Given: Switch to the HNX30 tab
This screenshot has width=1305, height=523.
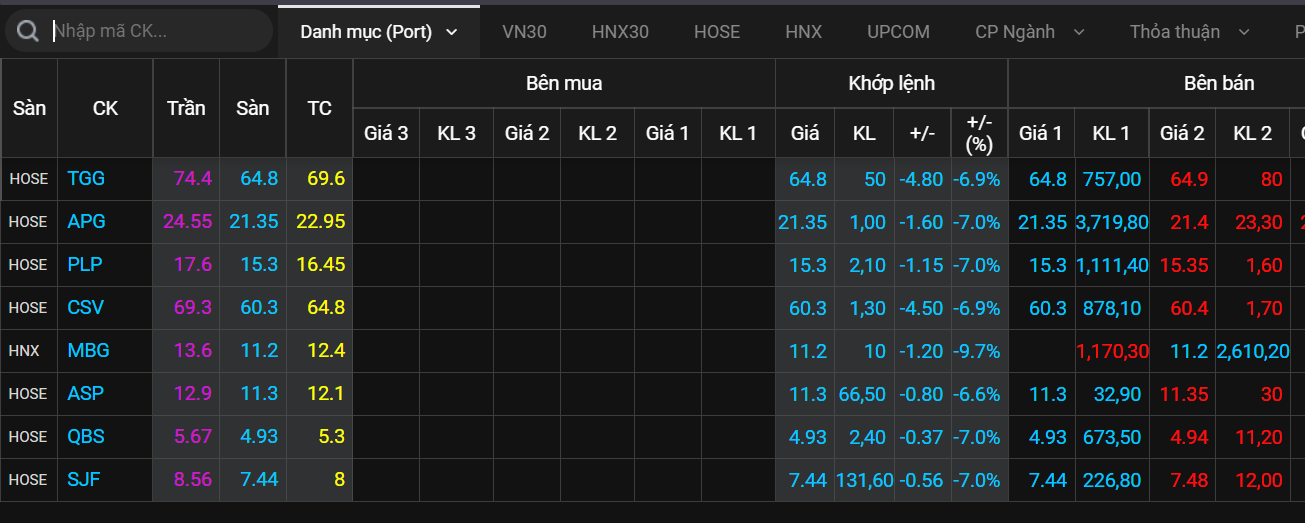Looking at the screenshot, I should pyautogui.click(x=620, y=32).
